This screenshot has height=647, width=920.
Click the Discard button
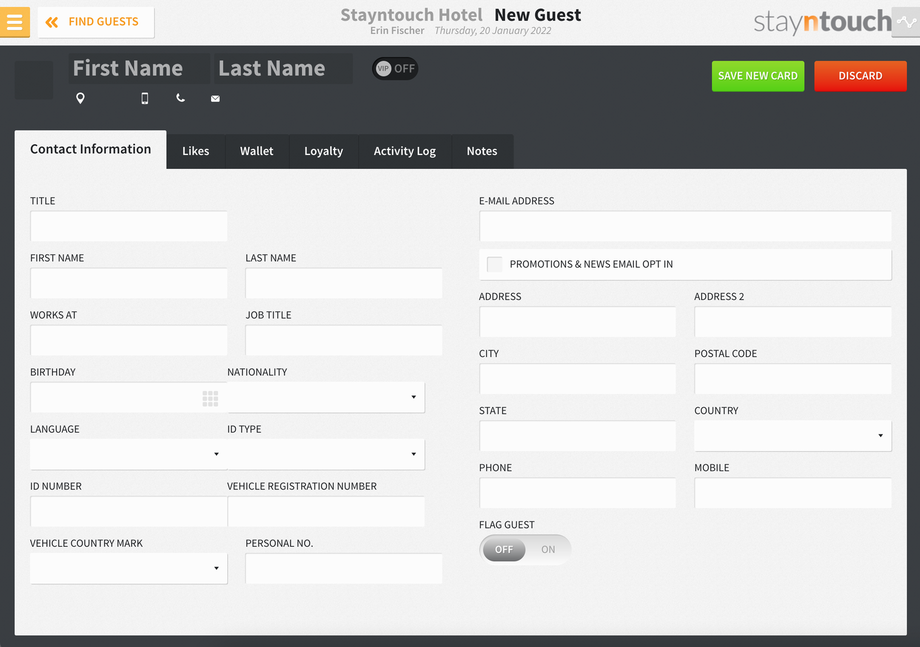click(x=860, y=76)
